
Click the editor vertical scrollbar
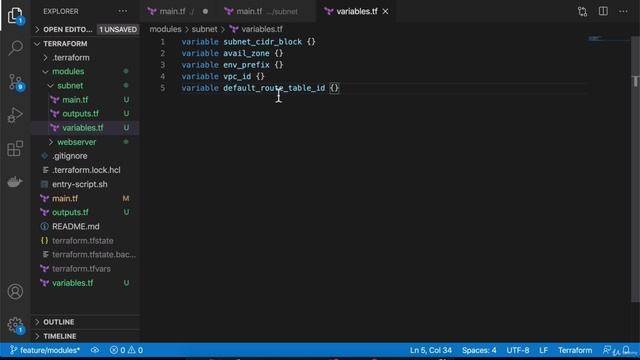point(635,169)
